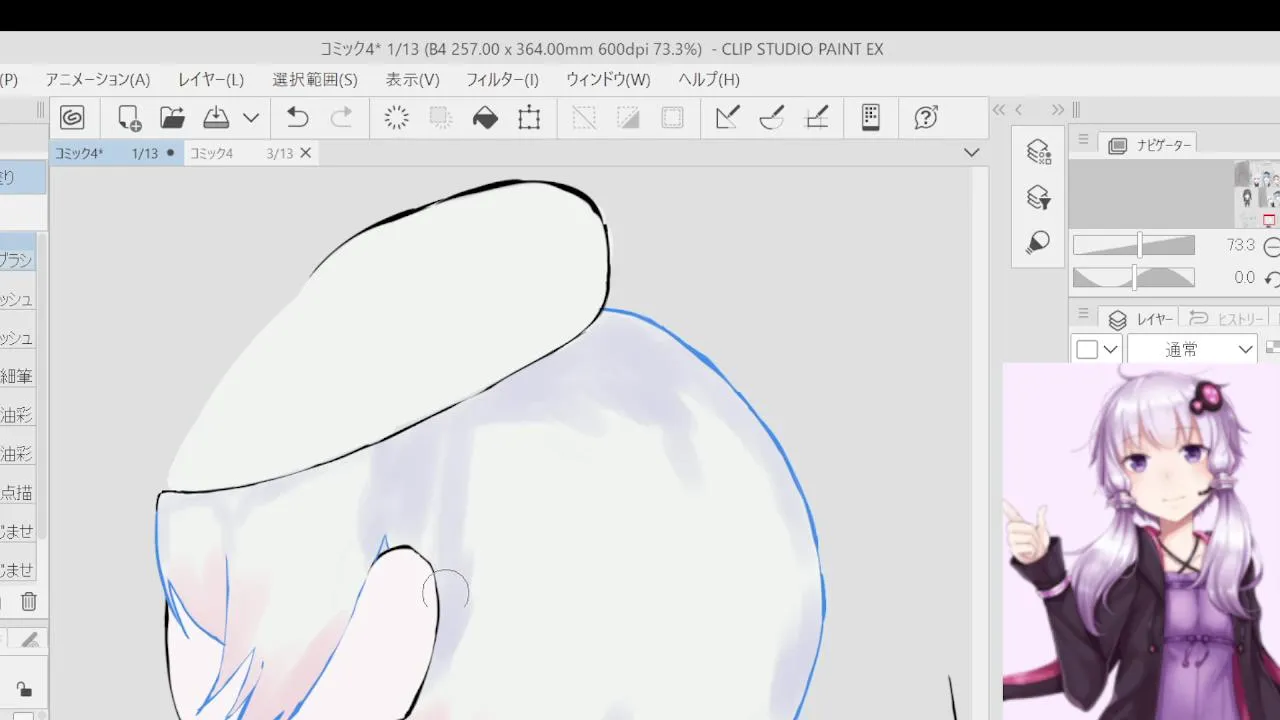Toggle the lock icon in tool property panel
The height and width of the screenshot is (720, 1280).
pos(24,688)
